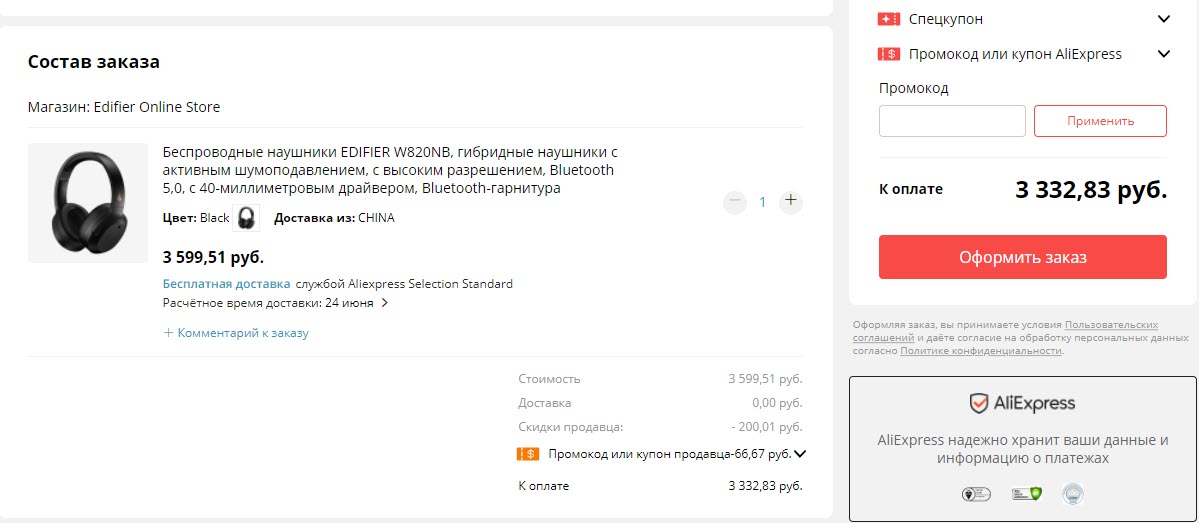Click the Магазин: Edifier Online Store text
Viewport: 1199px width, 523px height.
124,107
